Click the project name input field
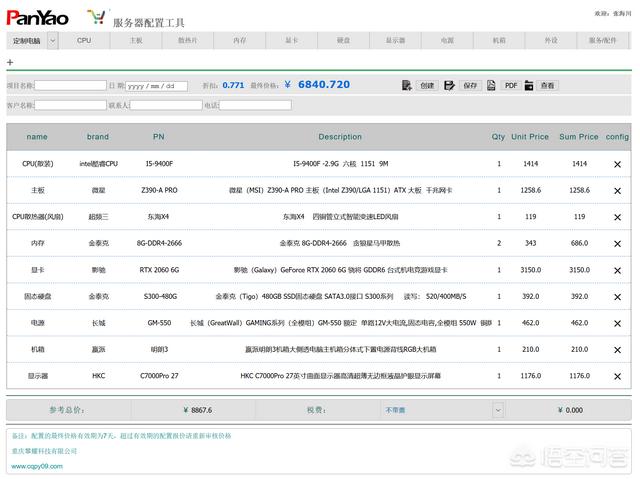640x479 pixels. click(x=71, y=85)
